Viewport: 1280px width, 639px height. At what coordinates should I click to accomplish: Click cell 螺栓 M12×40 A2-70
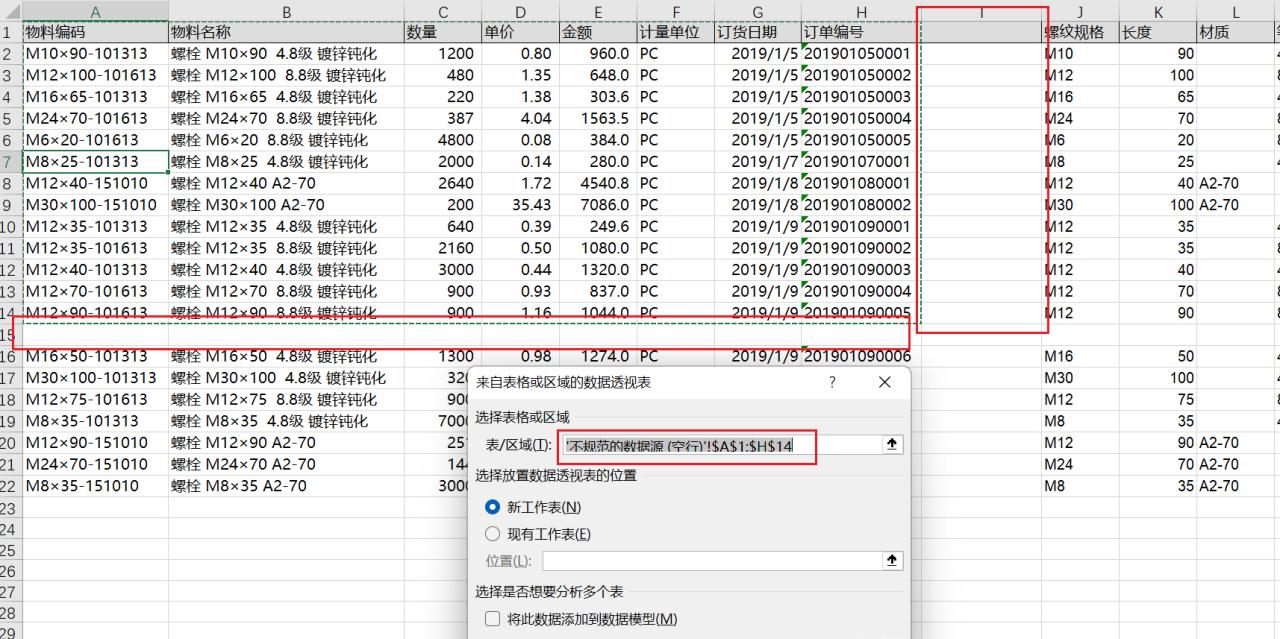click(286, 183)
